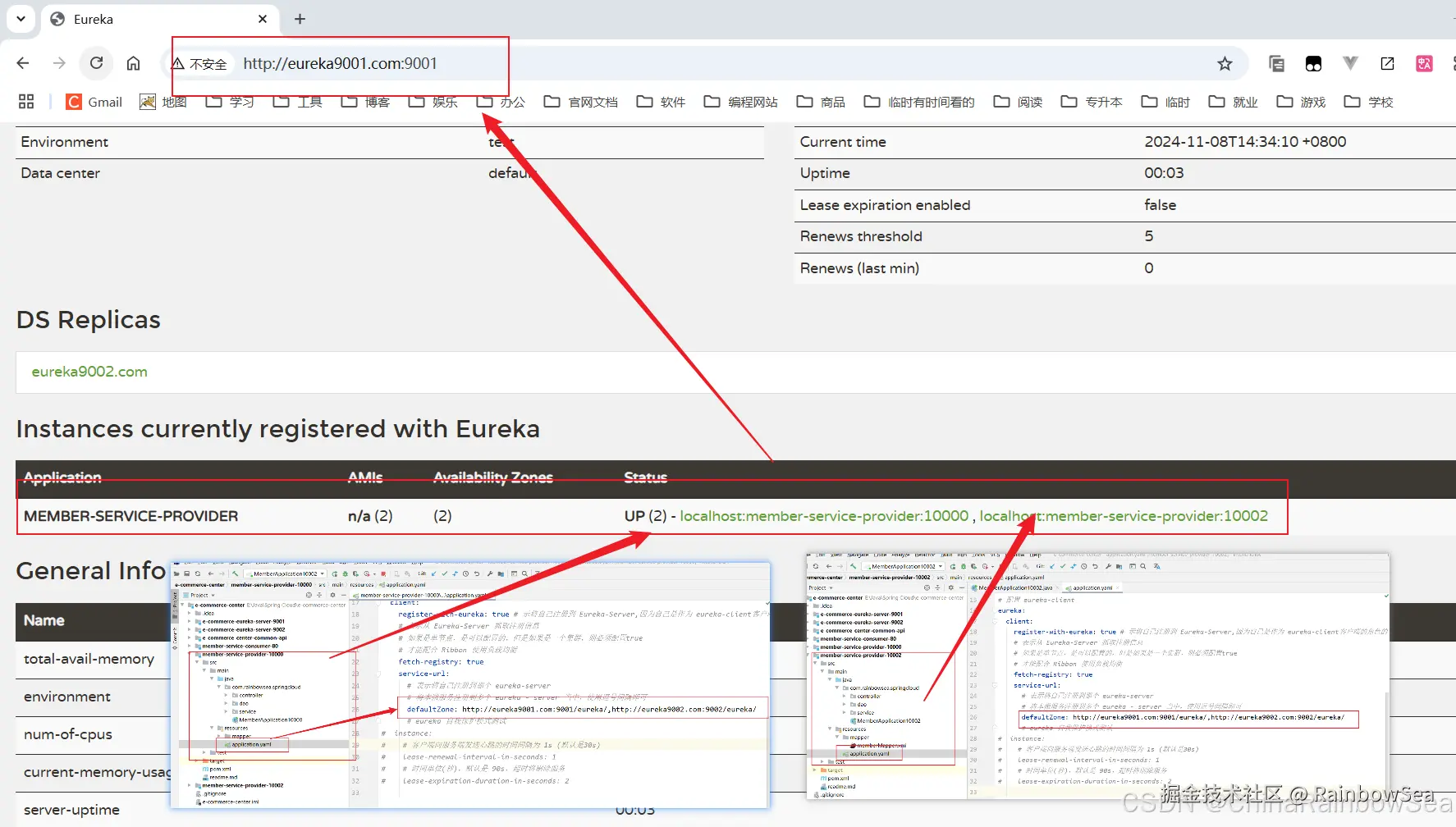Open the copy-pages extension icon

click(1276, 63)
